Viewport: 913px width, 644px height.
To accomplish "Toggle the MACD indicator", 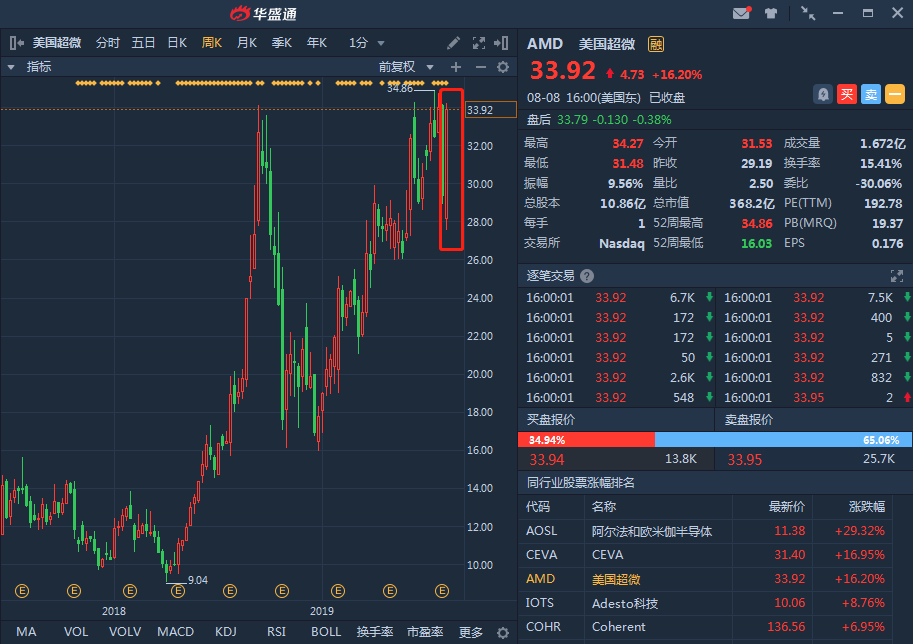I will click(175, 632).
